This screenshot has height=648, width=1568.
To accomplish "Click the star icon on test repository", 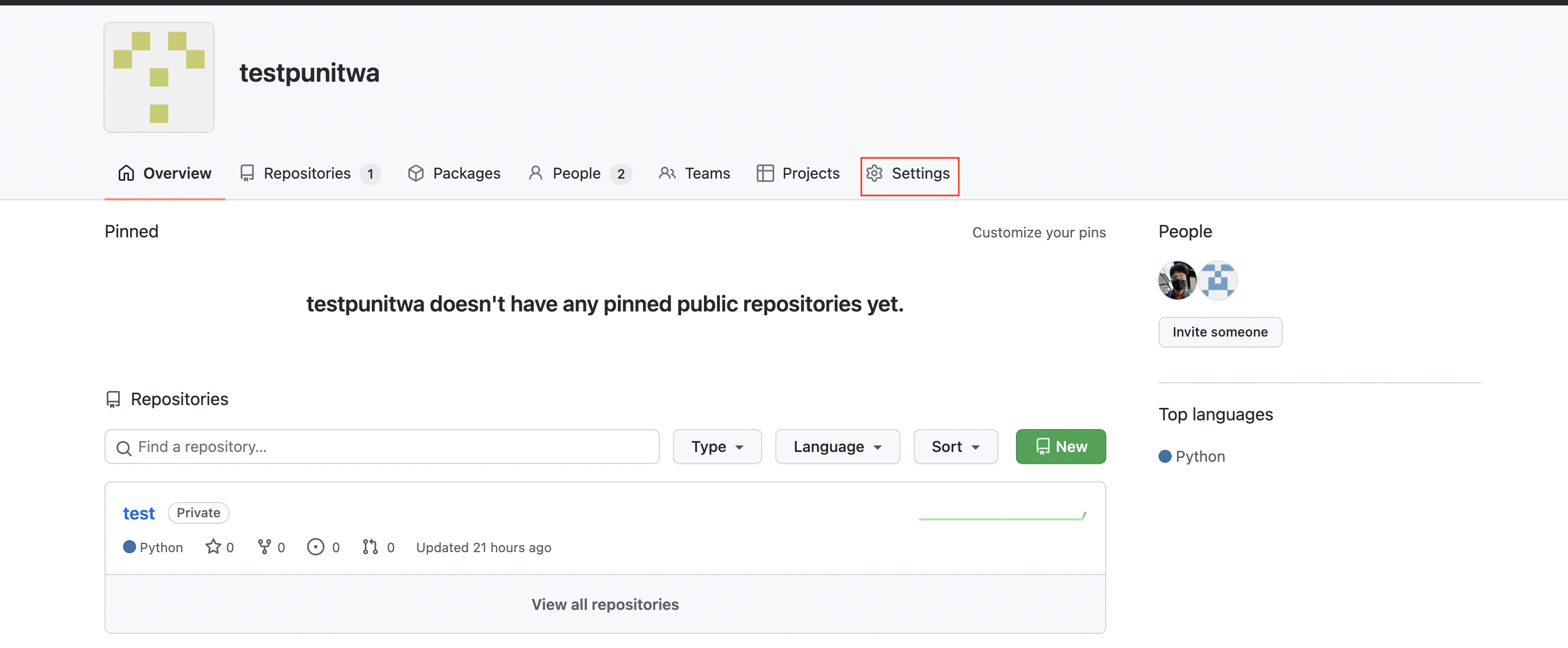I will 213,546.
